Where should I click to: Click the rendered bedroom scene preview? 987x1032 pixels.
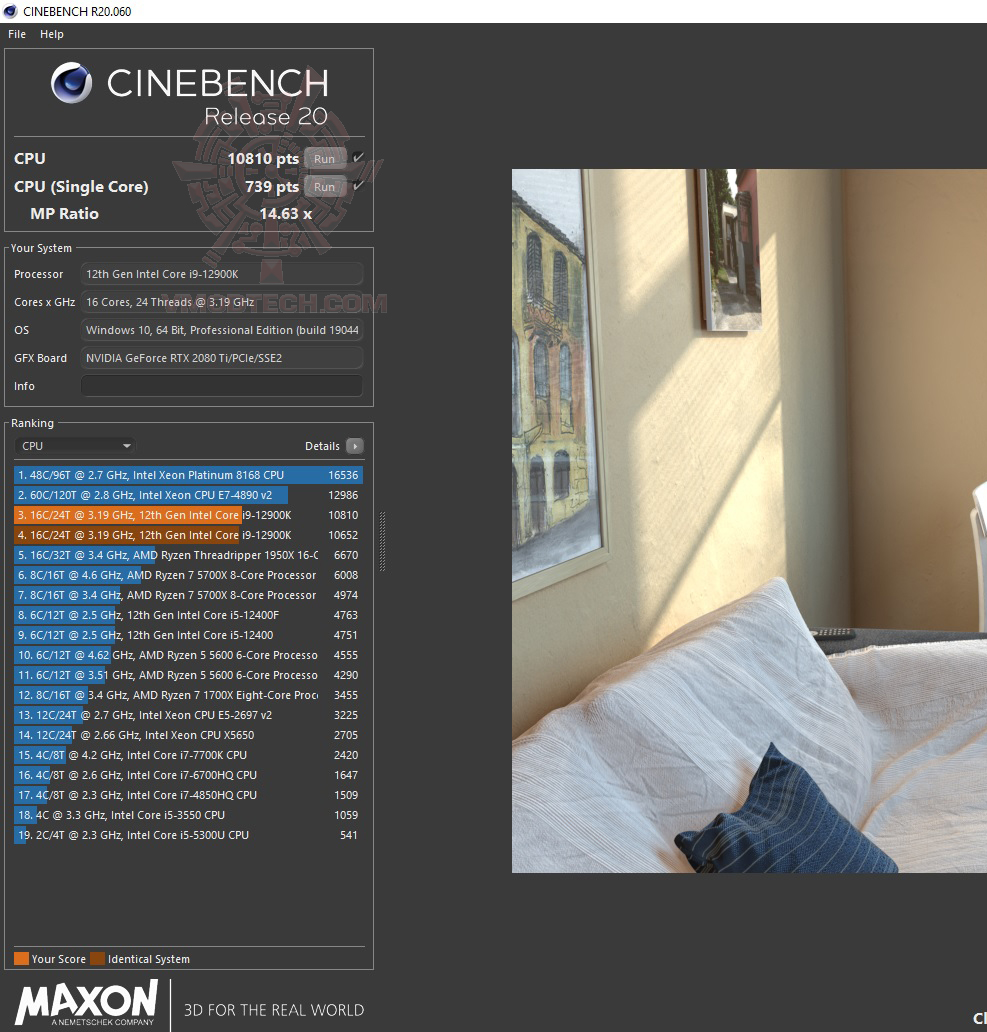click(749, 521)
